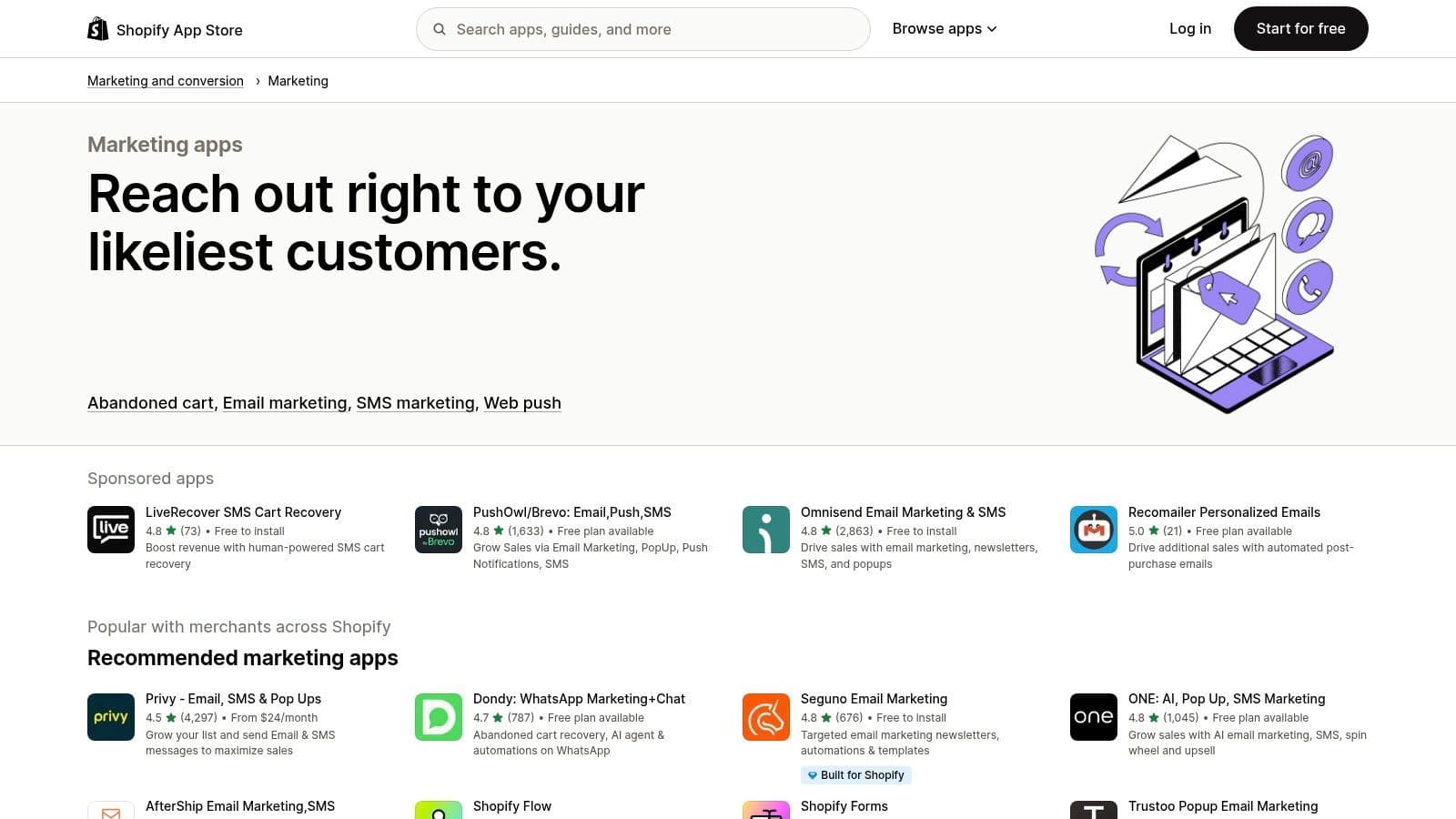
Task: Open the PushOwl/Brevo app icon
Action: 439,530
